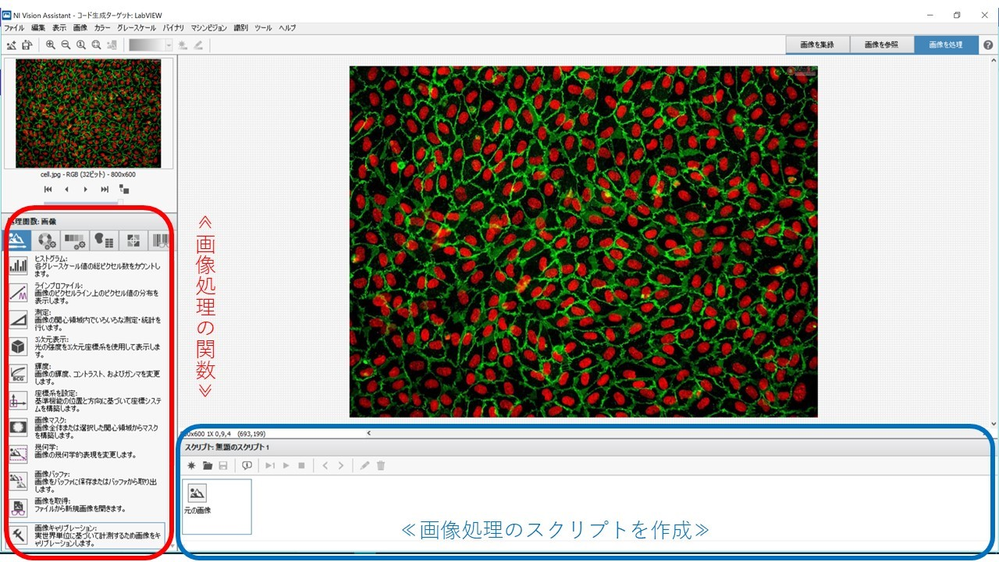
Task: Open the 表示 menu
Action: click(59, 28)
